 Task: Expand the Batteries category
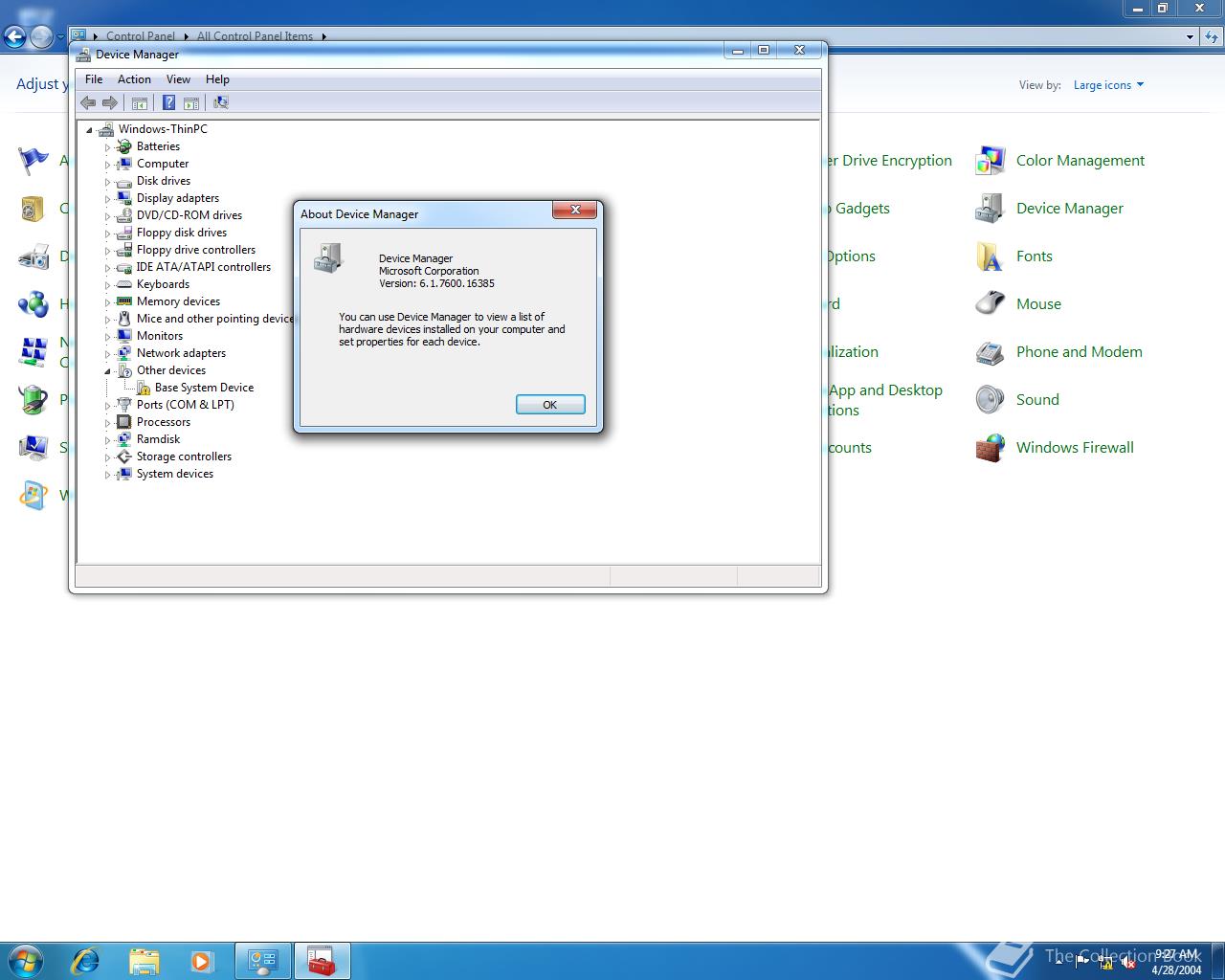point(107,147)
